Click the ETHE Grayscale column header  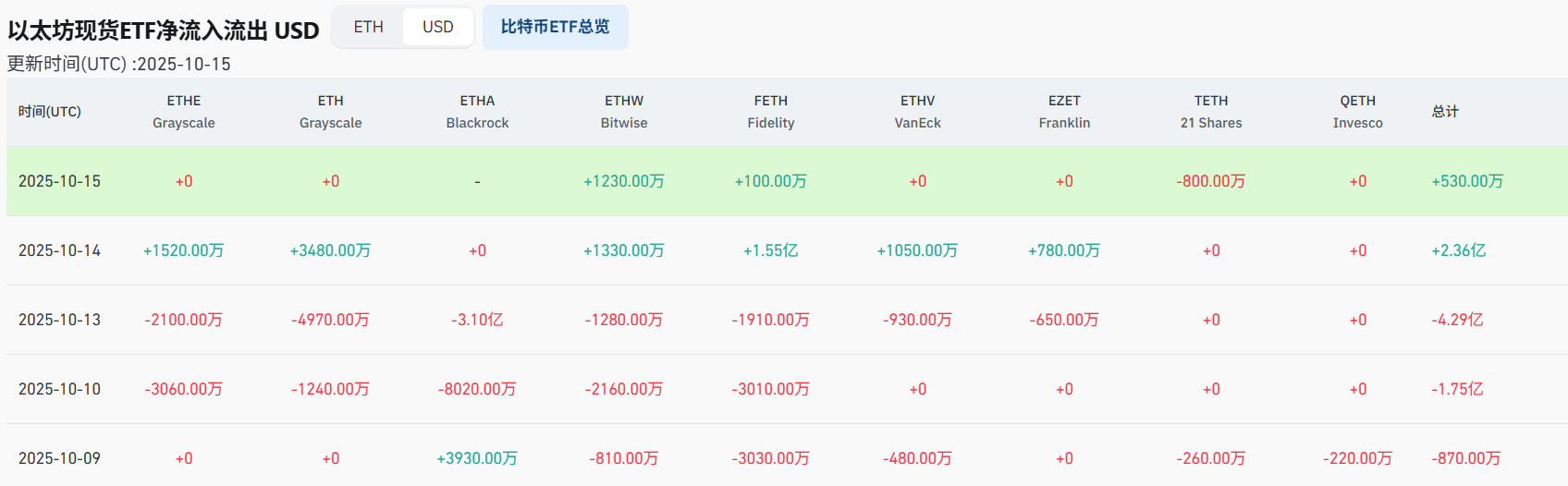pos(184,112)
